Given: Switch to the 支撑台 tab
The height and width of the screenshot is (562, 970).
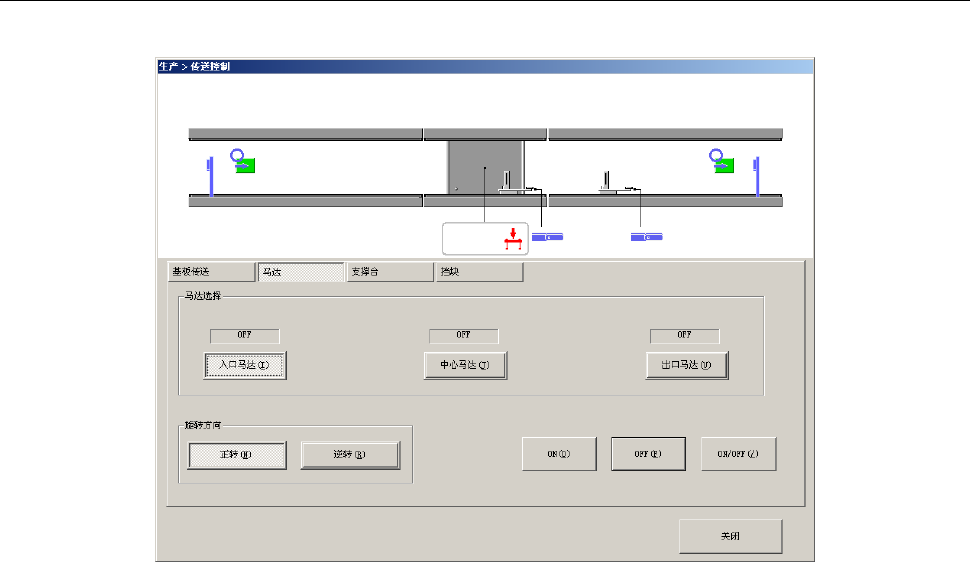Looking at the screenshot, I should pos(390,272).
